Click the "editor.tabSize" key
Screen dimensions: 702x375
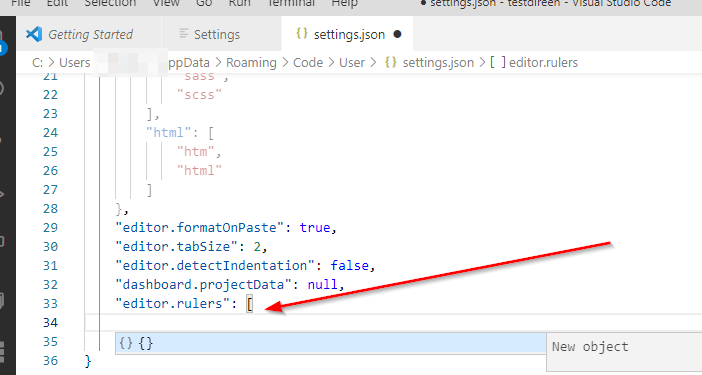point(180,247)
